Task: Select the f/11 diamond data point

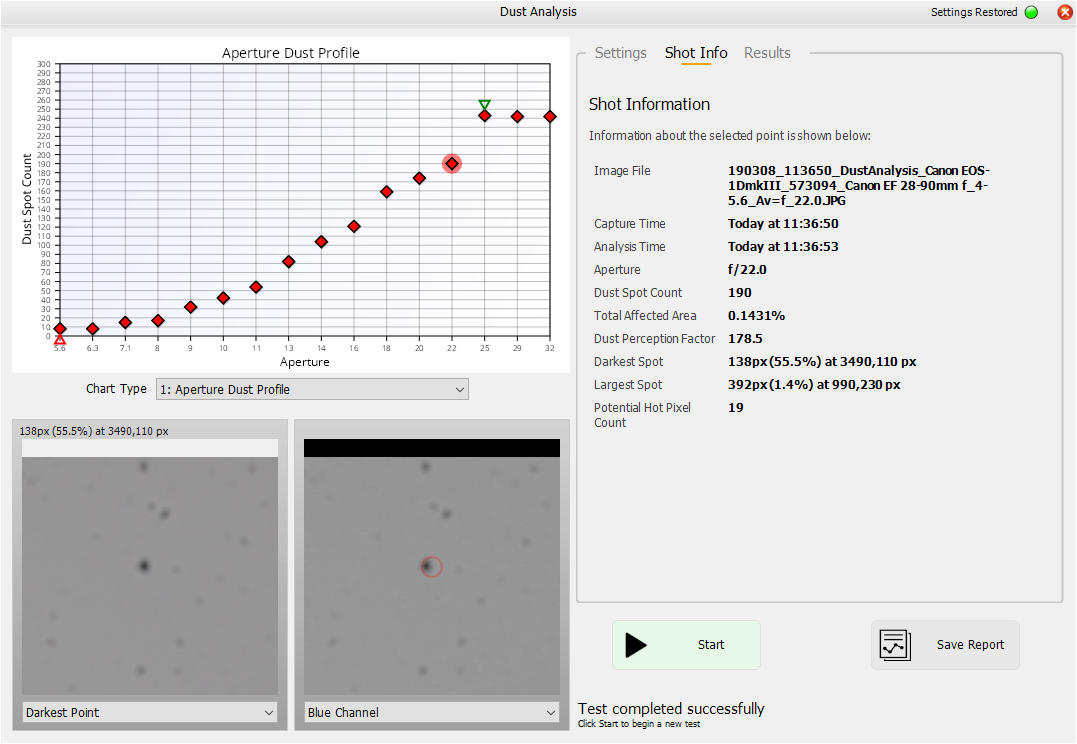Action: click(x=256, y=287)
